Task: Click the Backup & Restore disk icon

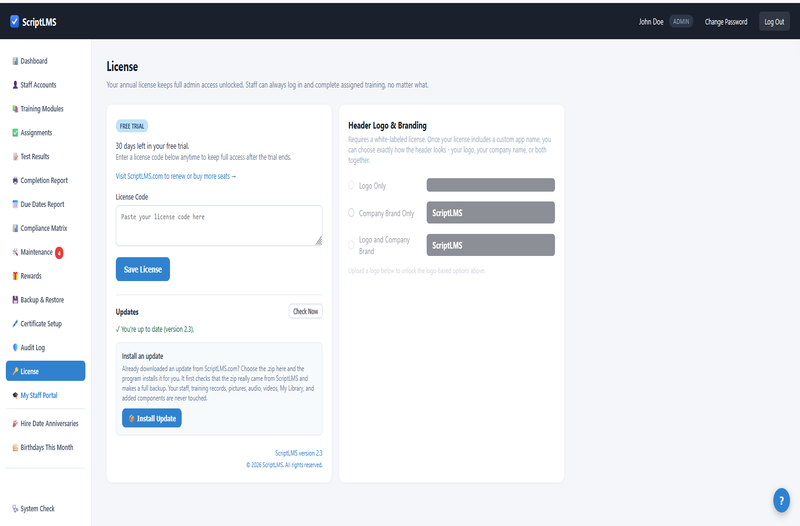Action: tap(15, 300)
